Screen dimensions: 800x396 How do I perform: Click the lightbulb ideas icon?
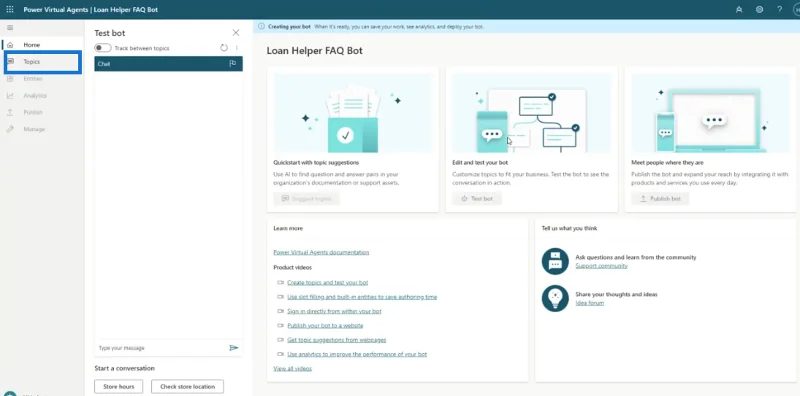coord(555,299)
